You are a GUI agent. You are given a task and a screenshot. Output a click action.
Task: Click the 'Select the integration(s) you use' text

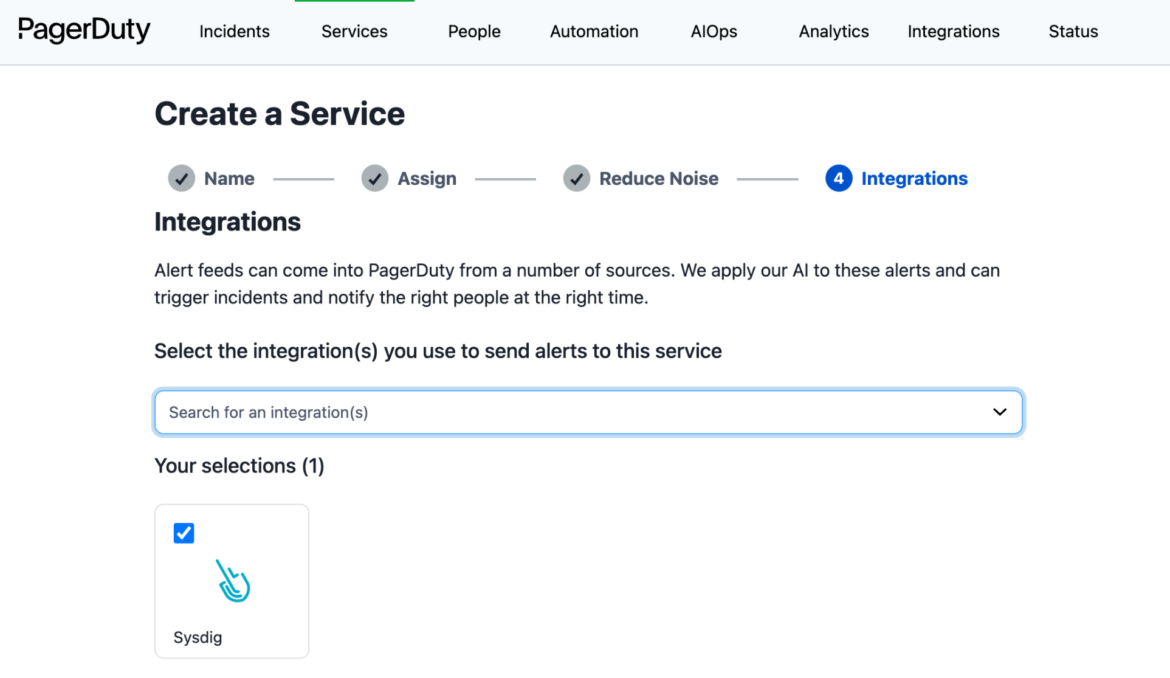[438, 351]
